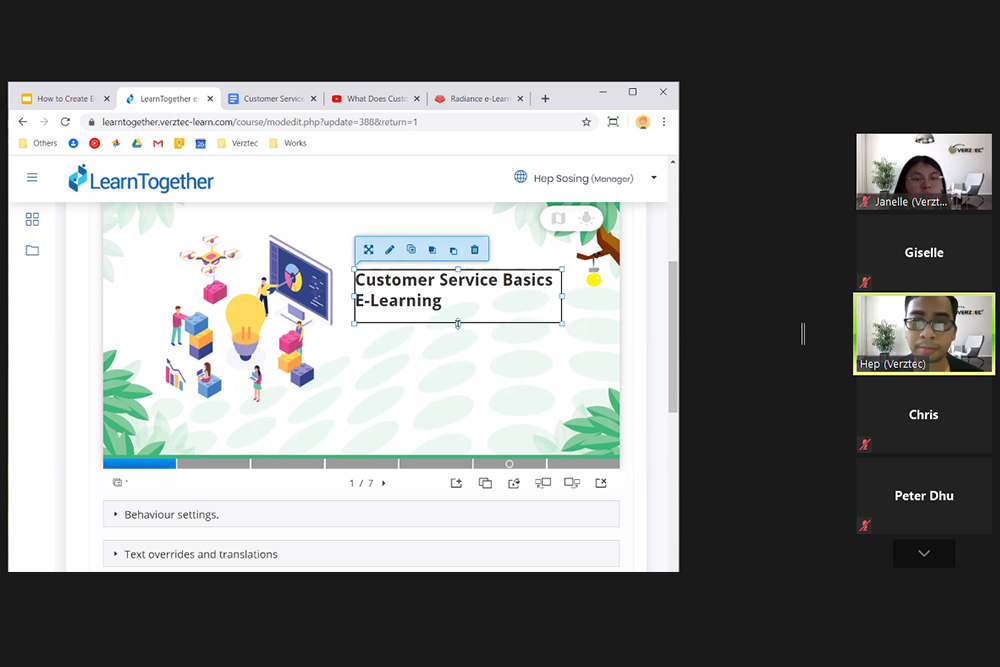1000x667 pixels.
Task: Show more participants with the down chevron
Action: (x=923, y=553)
